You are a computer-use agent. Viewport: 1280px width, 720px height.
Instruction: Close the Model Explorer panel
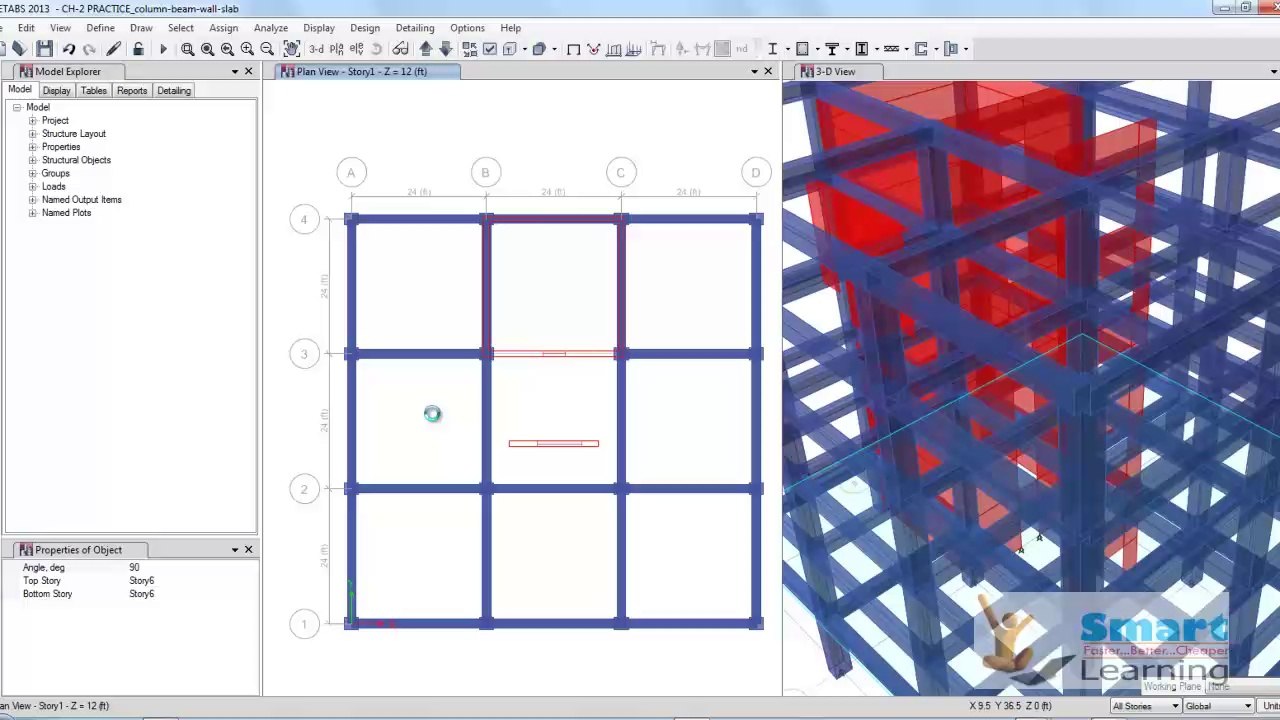pyautogui.click(x=248, y=72)
